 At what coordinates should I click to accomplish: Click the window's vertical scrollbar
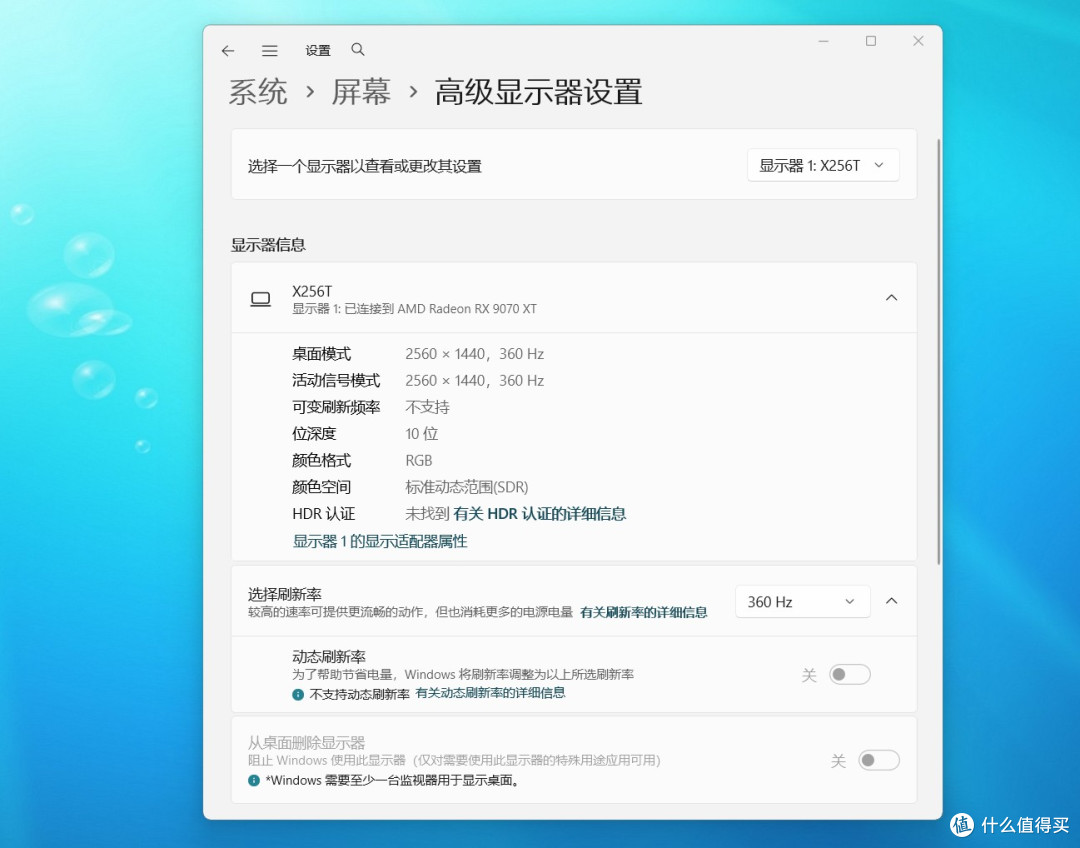pos(938,351)
